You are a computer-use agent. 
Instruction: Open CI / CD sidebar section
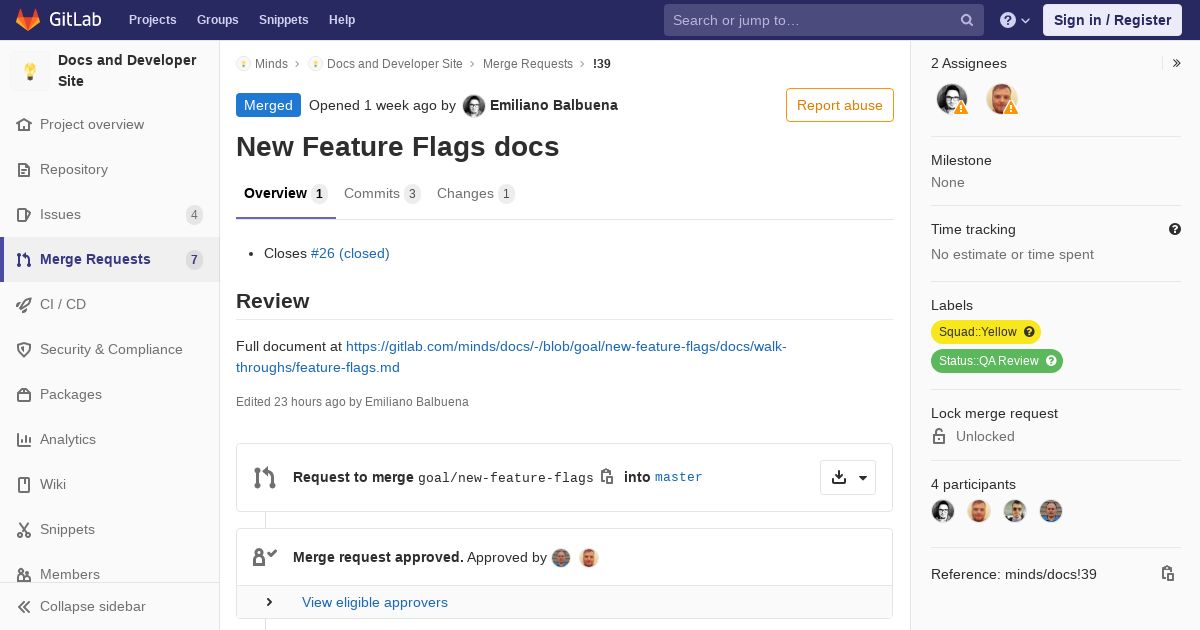pos(62,304)
